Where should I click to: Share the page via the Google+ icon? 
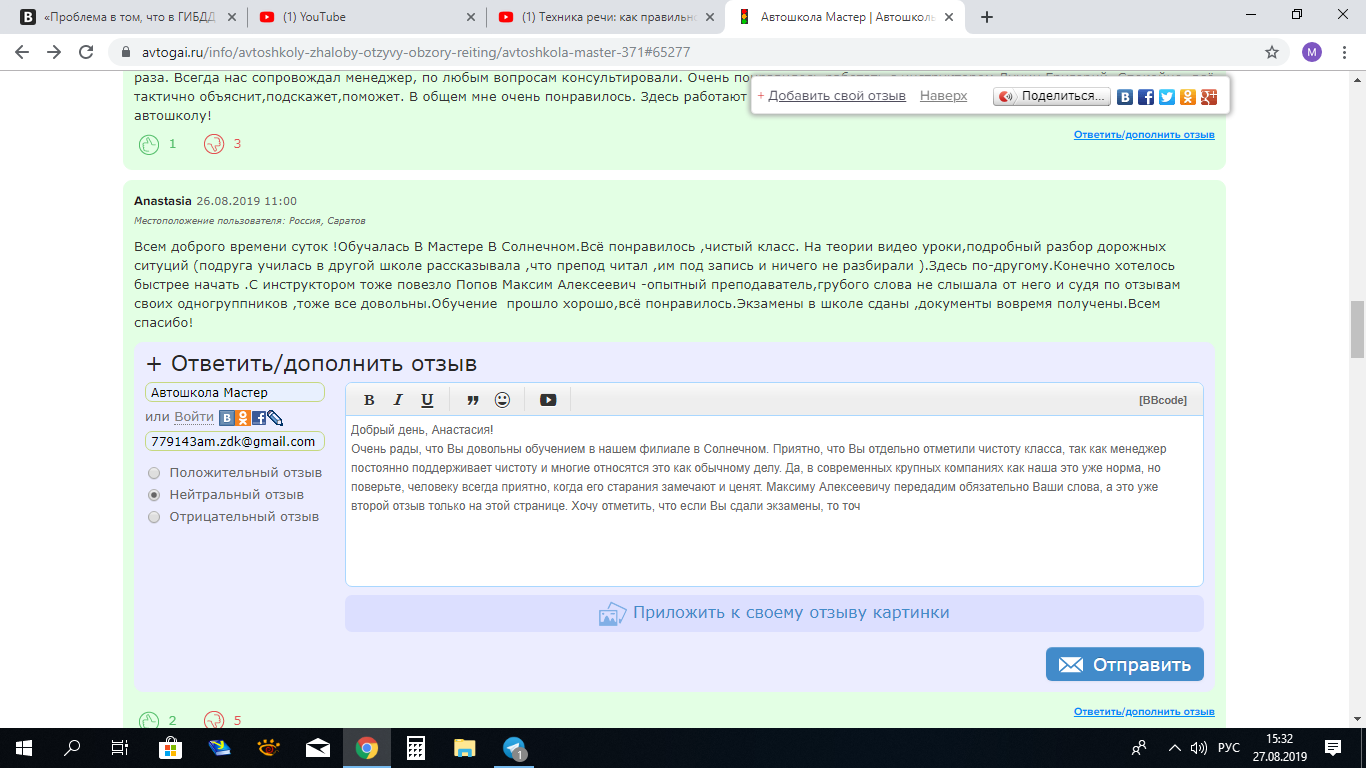coord(1209,97)
